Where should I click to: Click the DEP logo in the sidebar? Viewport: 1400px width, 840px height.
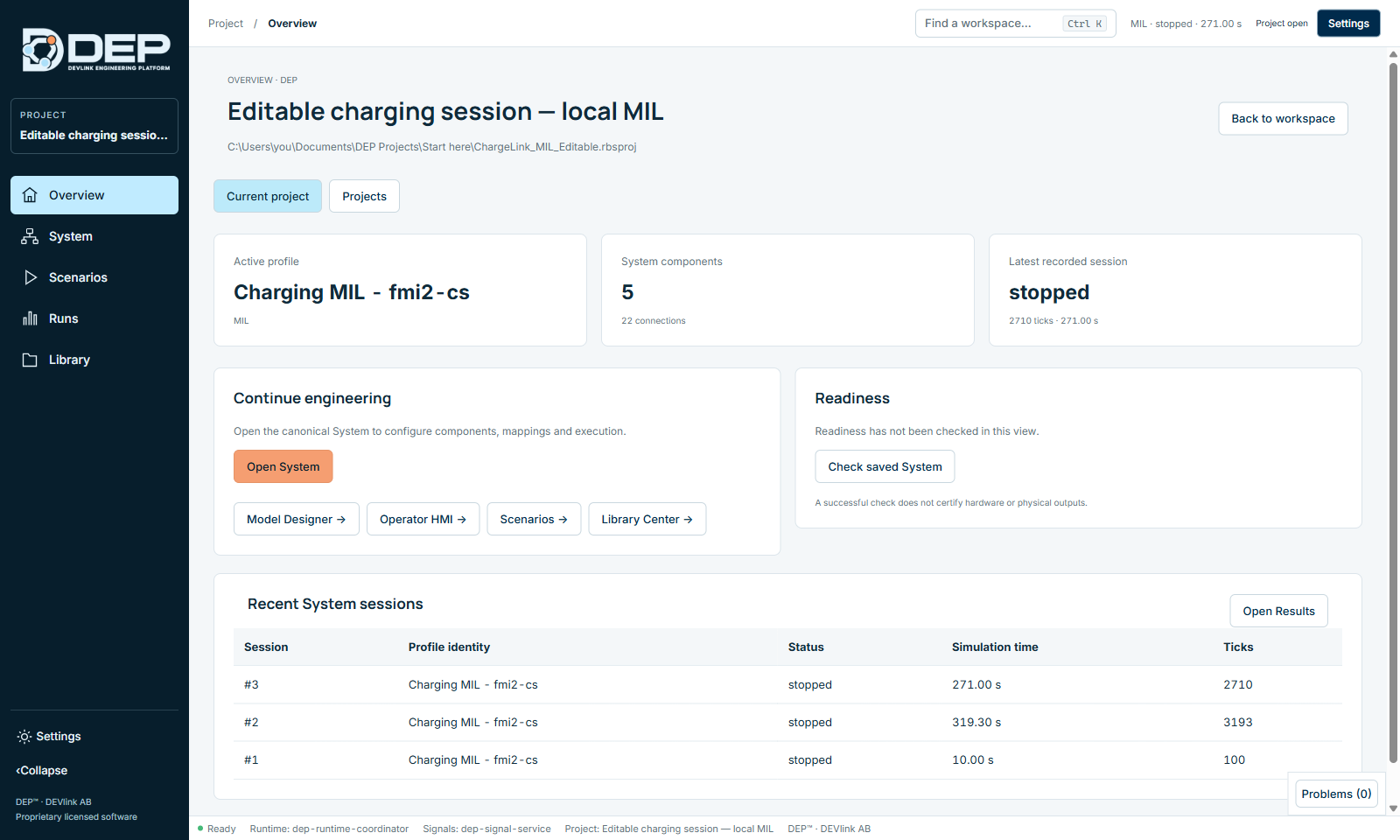[x=96, y=50]
